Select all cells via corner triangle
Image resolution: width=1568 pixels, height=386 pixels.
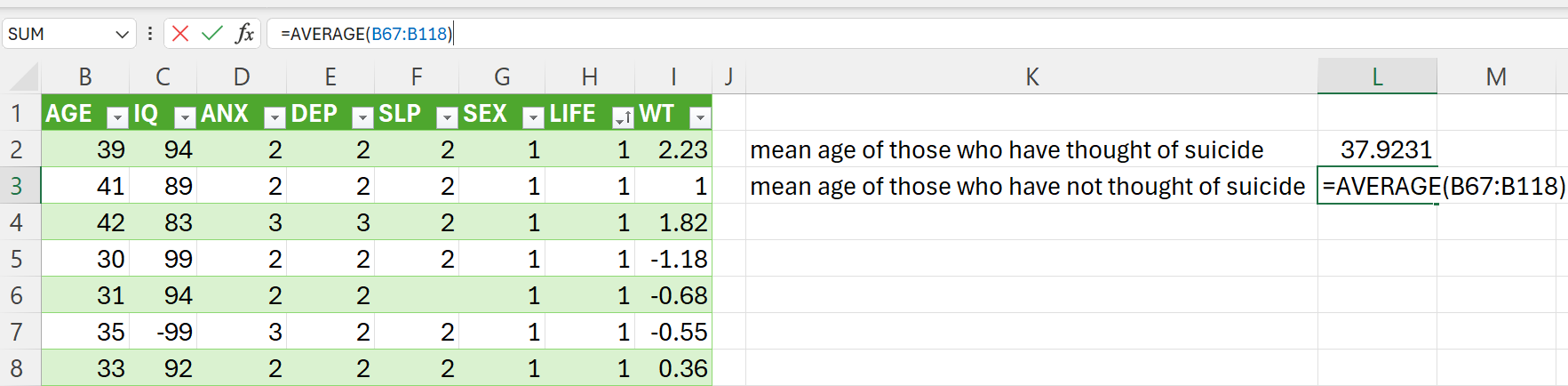24,77
